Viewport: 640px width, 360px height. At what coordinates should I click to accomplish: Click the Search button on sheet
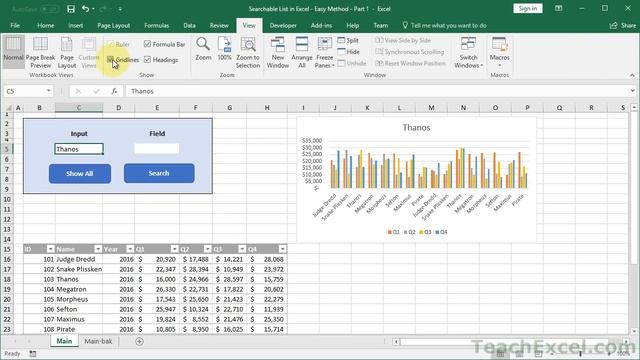159,173
